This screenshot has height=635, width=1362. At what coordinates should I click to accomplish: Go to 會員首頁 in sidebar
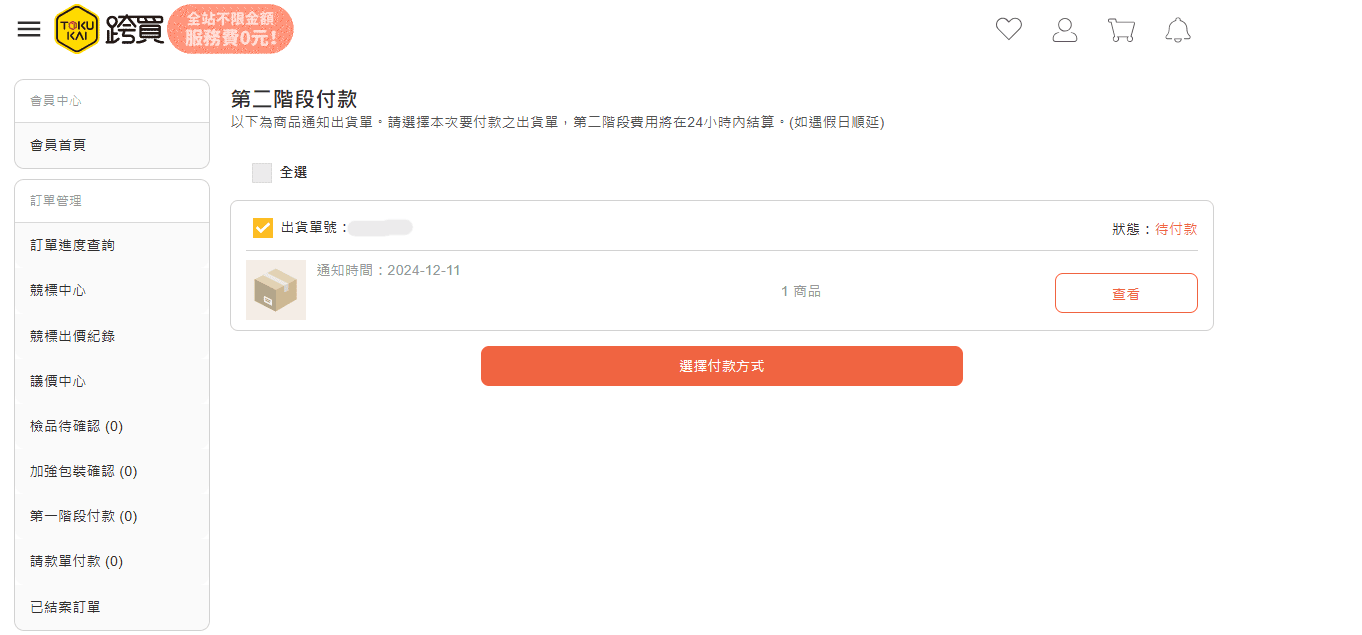(112, 145)
